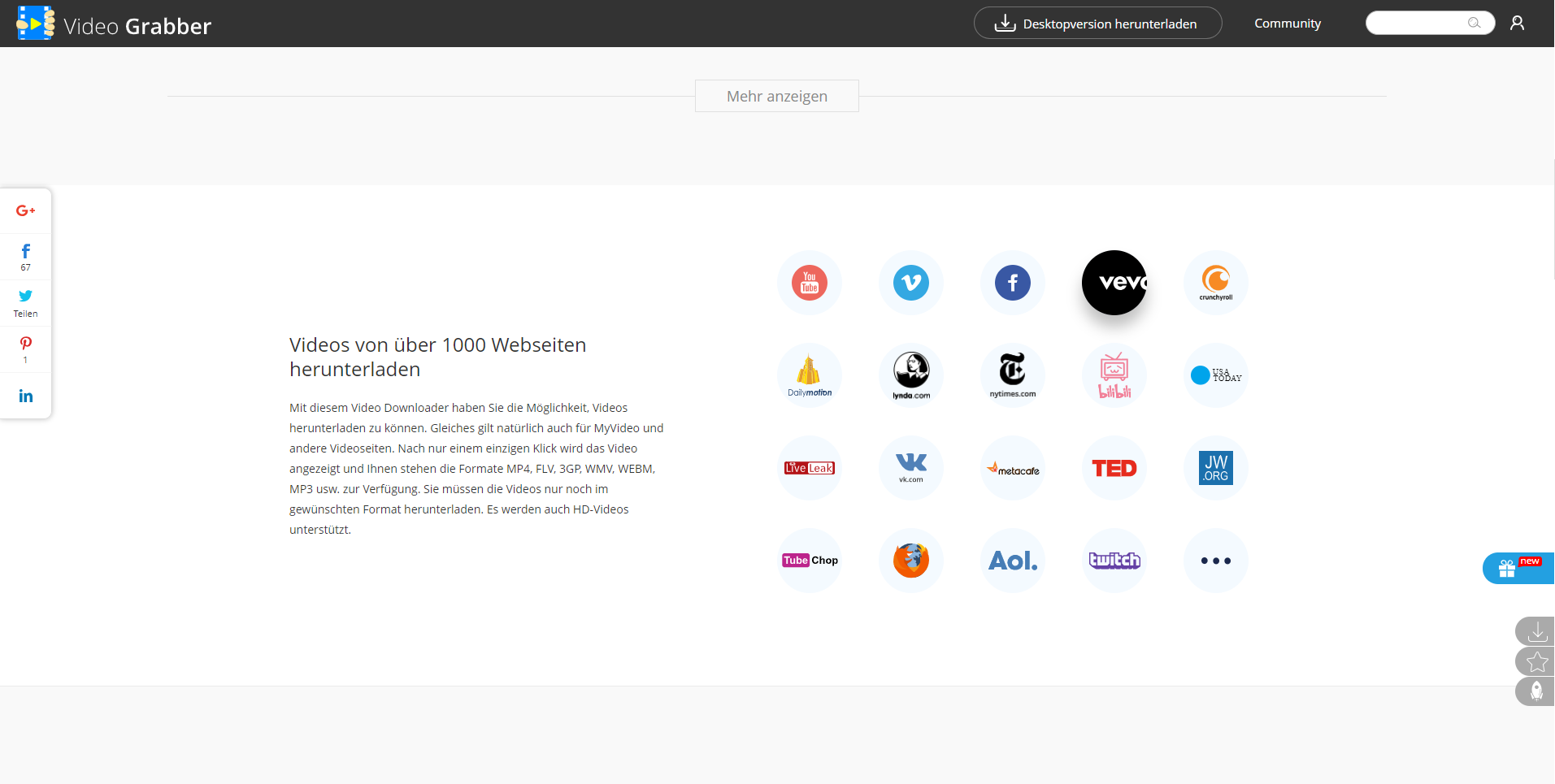Select the Twitch site icon

1114,561
